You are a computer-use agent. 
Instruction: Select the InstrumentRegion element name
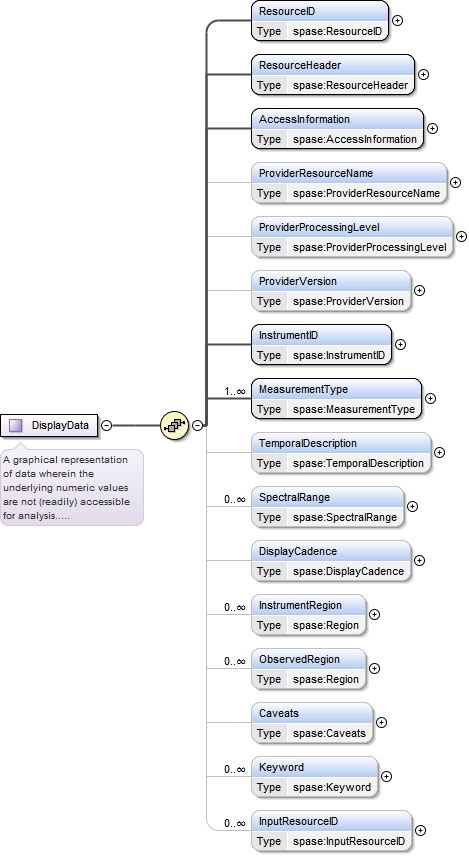300,606
